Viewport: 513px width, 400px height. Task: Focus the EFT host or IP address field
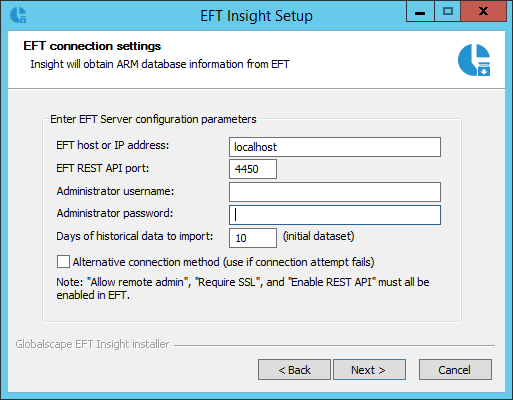[335, 147]
